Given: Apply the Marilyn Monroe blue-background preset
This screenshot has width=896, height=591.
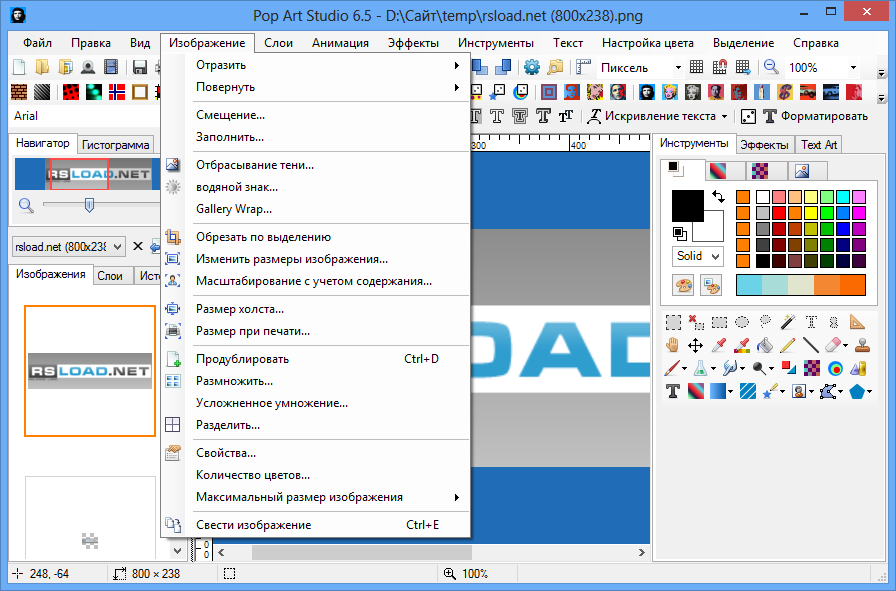Looking at the screenshot, I should click(669, 91).
